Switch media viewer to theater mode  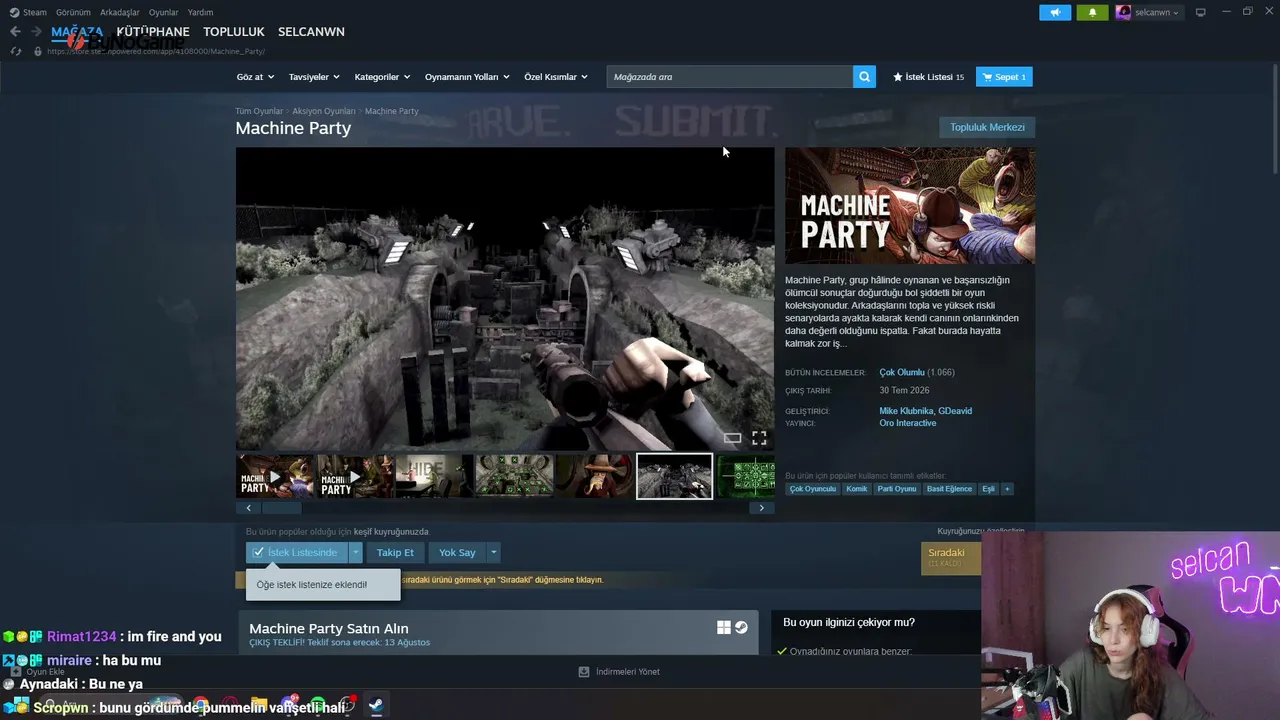733,438
